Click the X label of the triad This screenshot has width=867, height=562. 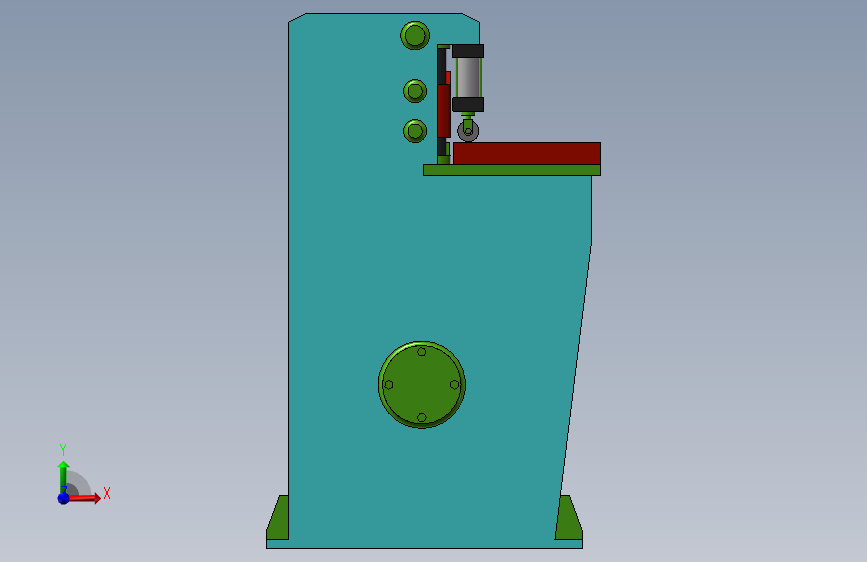107,493
